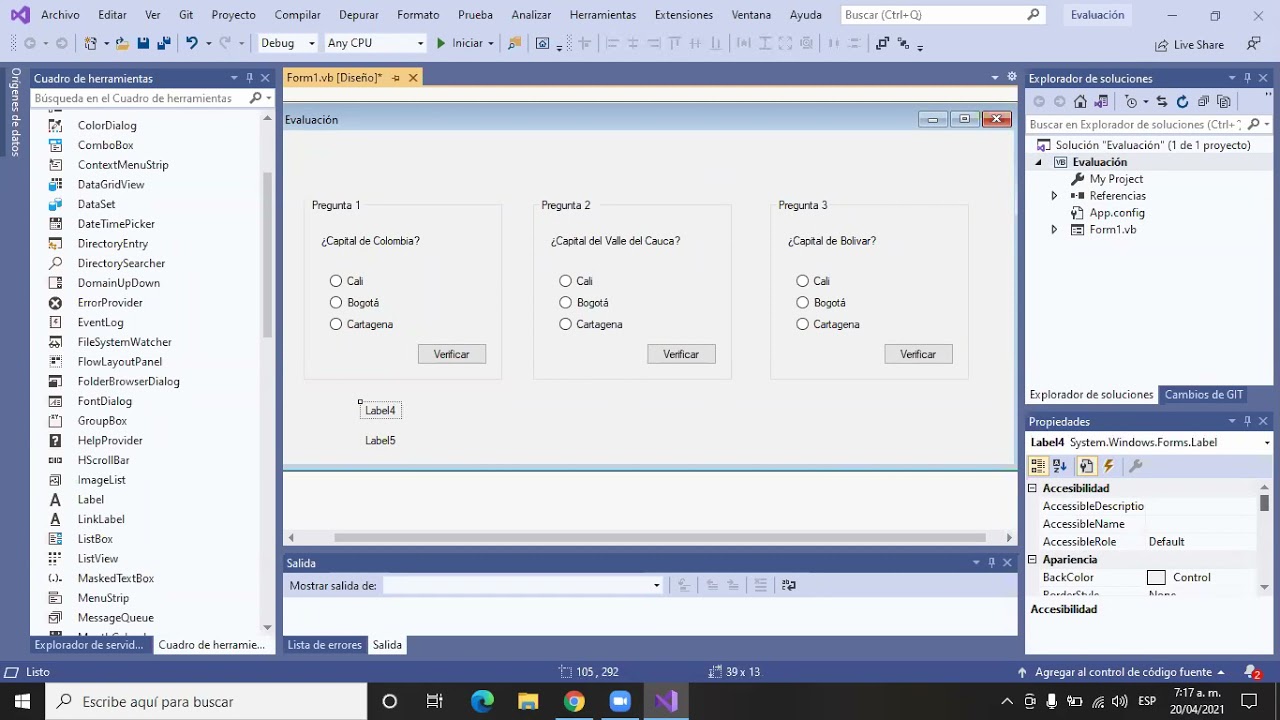Click the Bring to Front toolbar icon
The height and width of the screenshot is (720, 1280).
881,43
